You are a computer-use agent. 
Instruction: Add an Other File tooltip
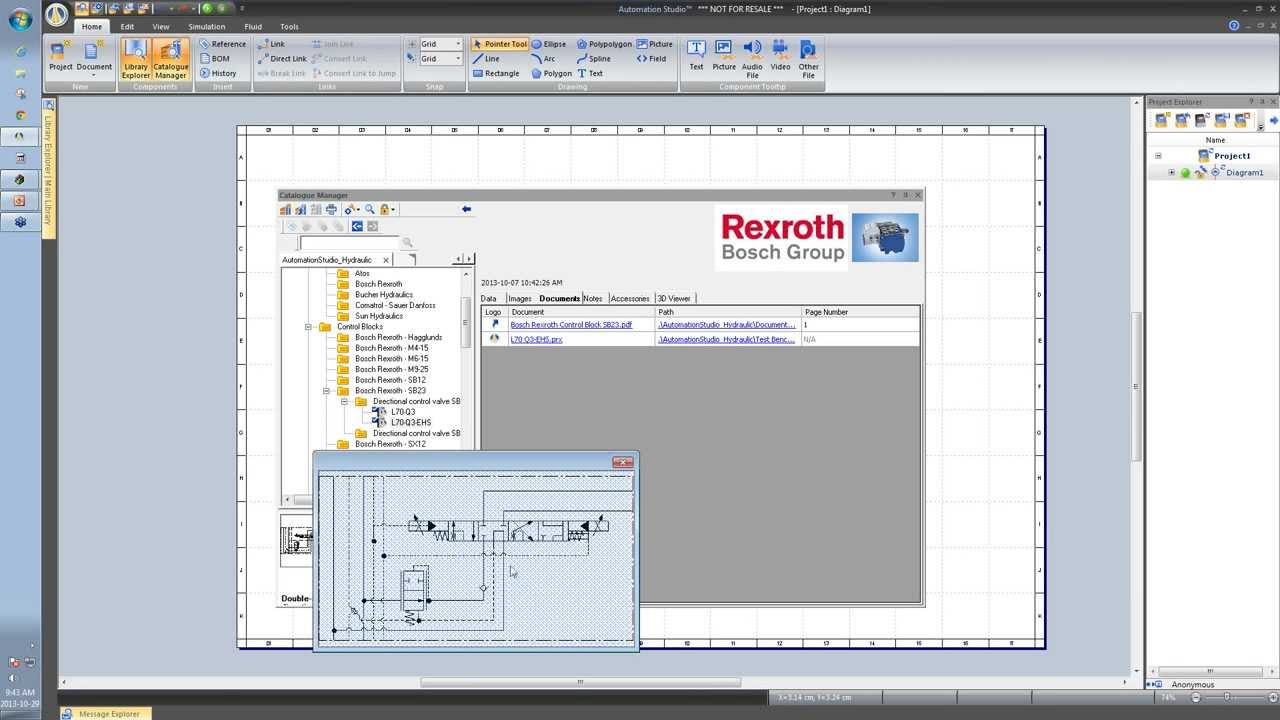pos(808,59)
